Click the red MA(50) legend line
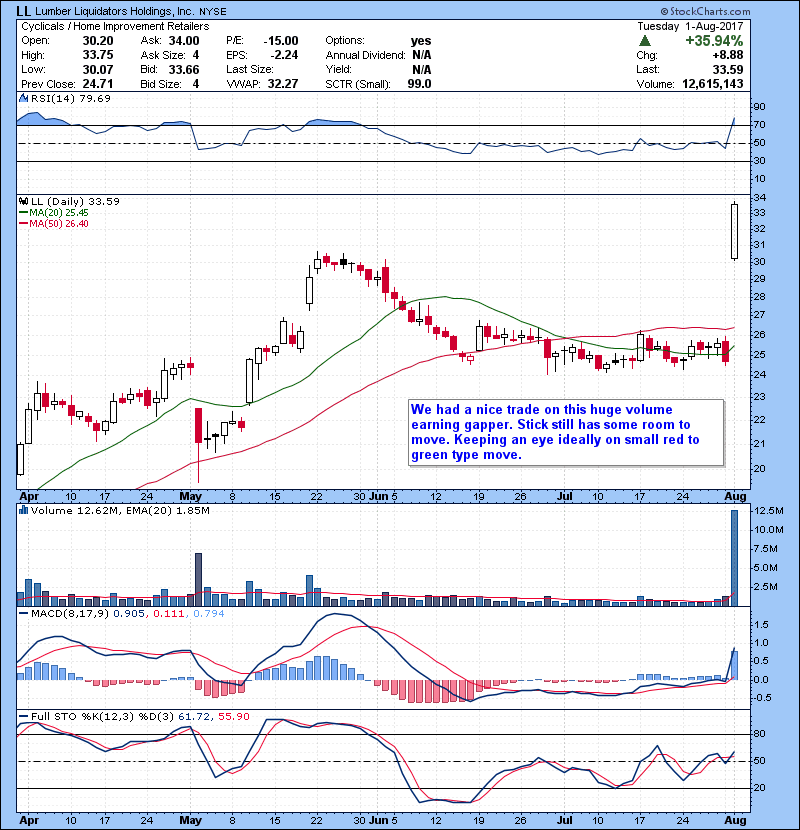Viewport: 800px width, 830px height. tap(23, 224)
